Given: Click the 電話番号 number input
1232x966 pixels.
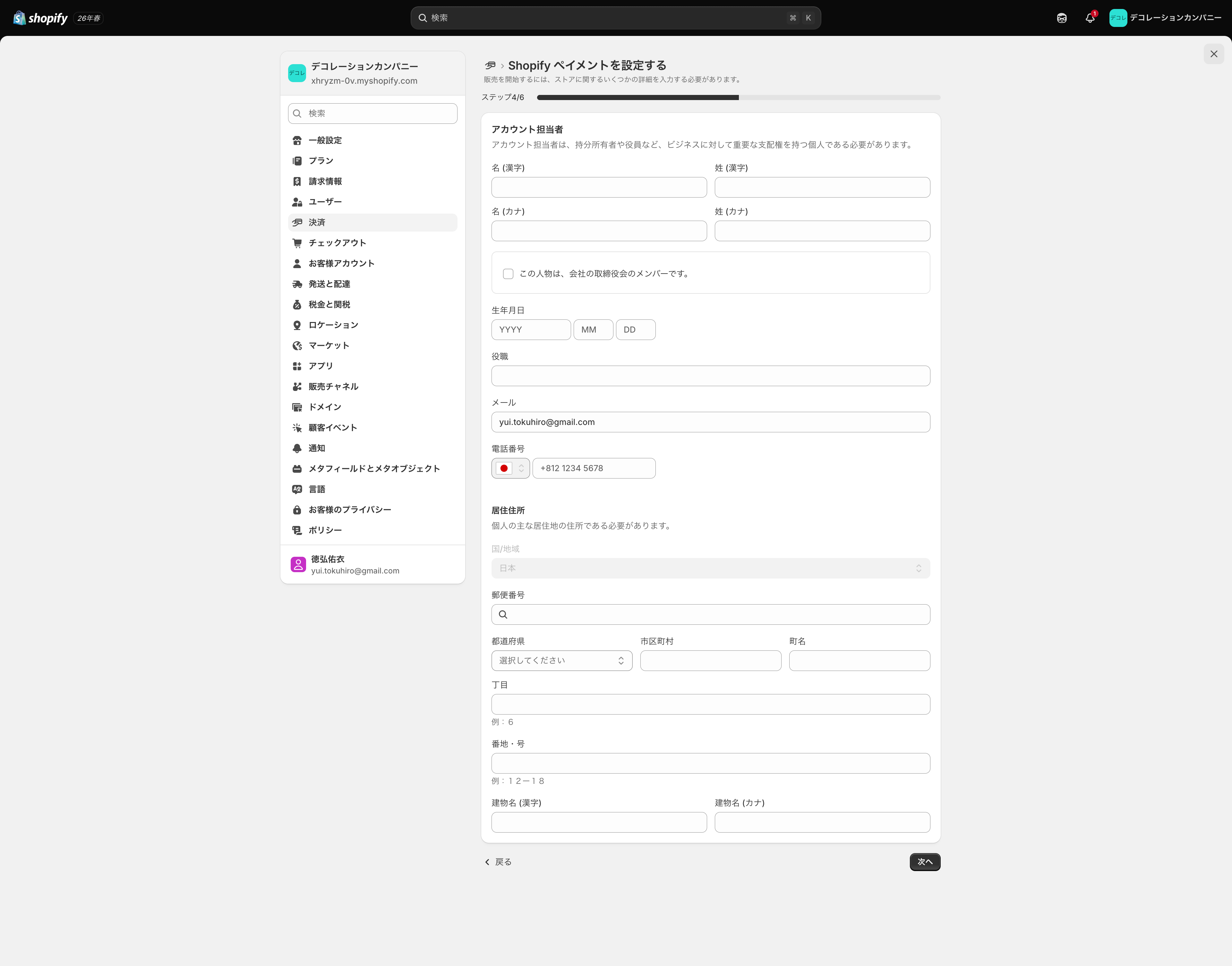Looking at the screenshot, I should coord(594,468).
